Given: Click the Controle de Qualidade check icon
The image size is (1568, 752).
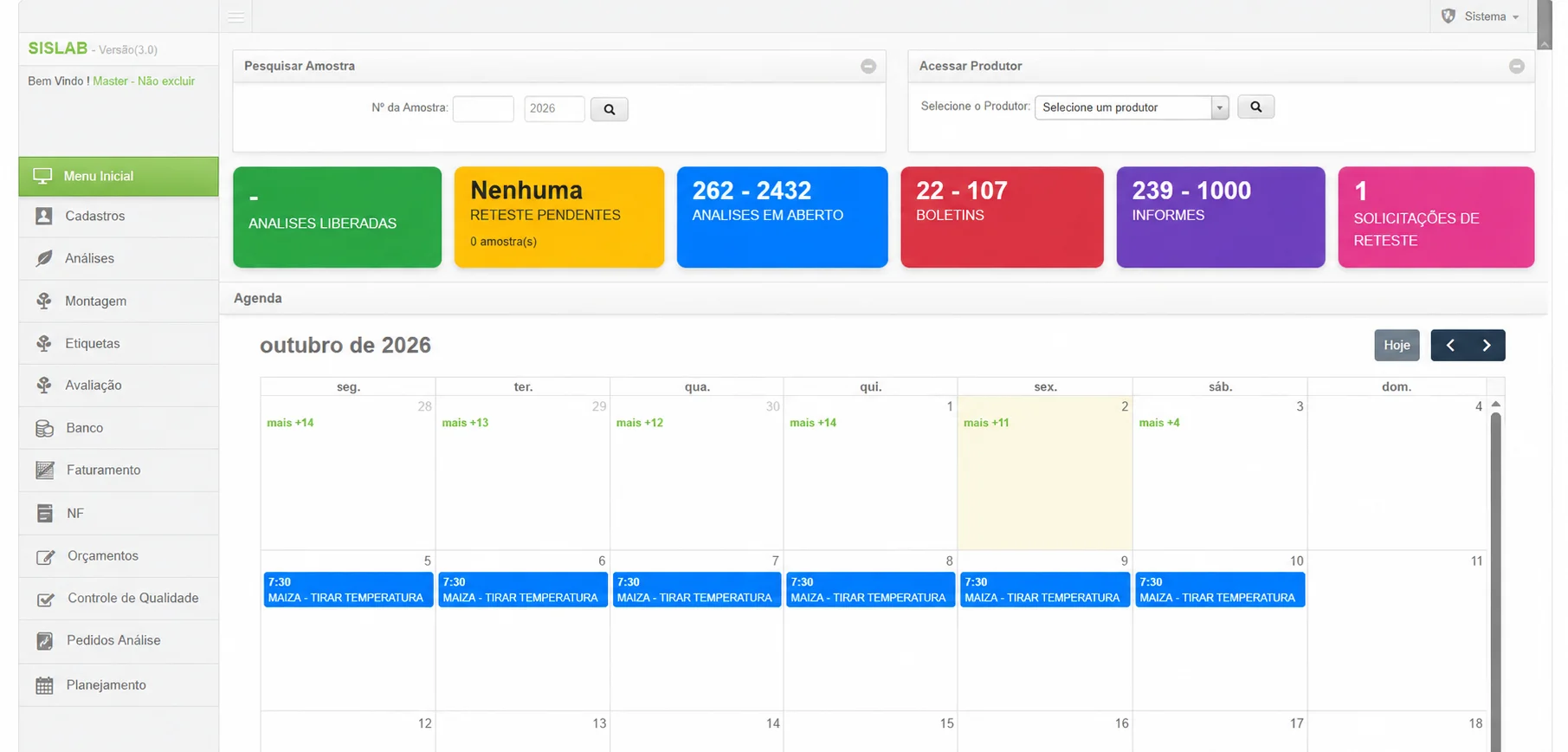Looking at the screenshot, I should point(45,599).
